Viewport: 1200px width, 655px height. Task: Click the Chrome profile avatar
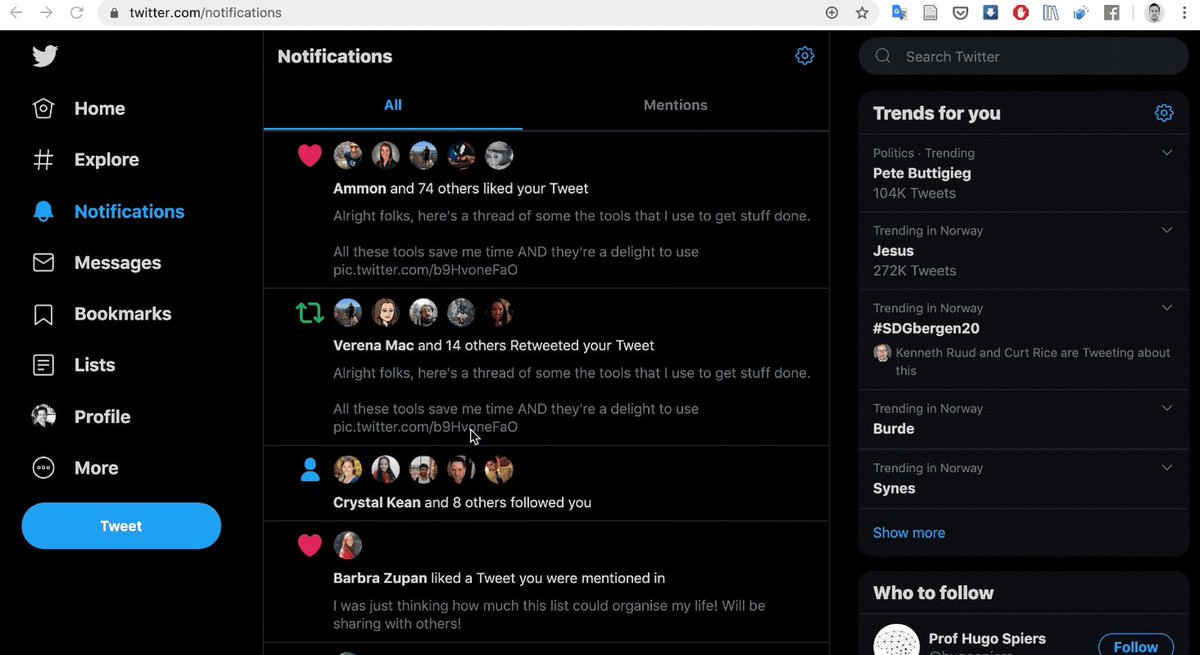click(1154, 13)
